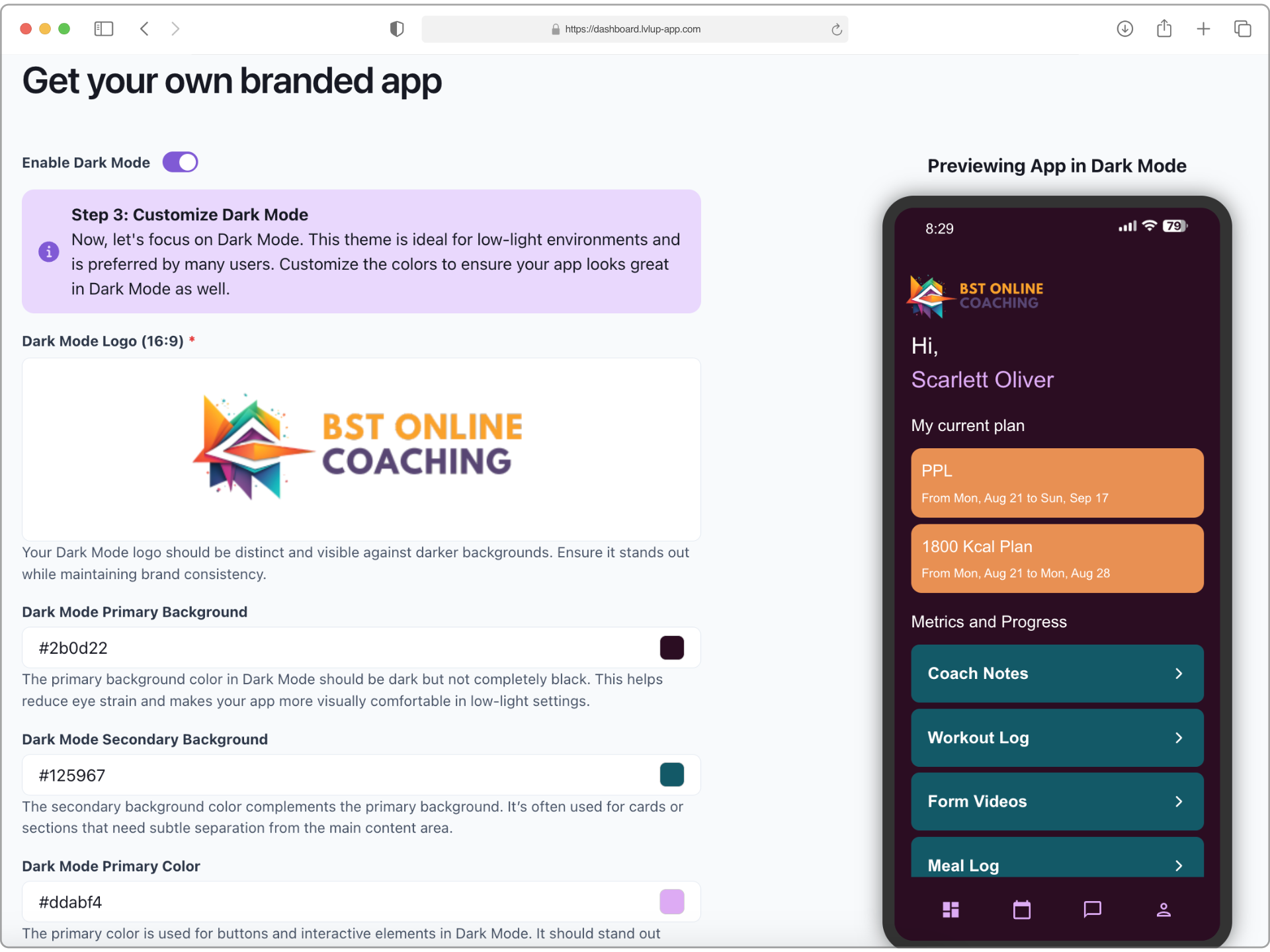Click the browser back navigation arrow
Image resolution: width=1270 pixels, height=952 pixels.
pos(144,29)
